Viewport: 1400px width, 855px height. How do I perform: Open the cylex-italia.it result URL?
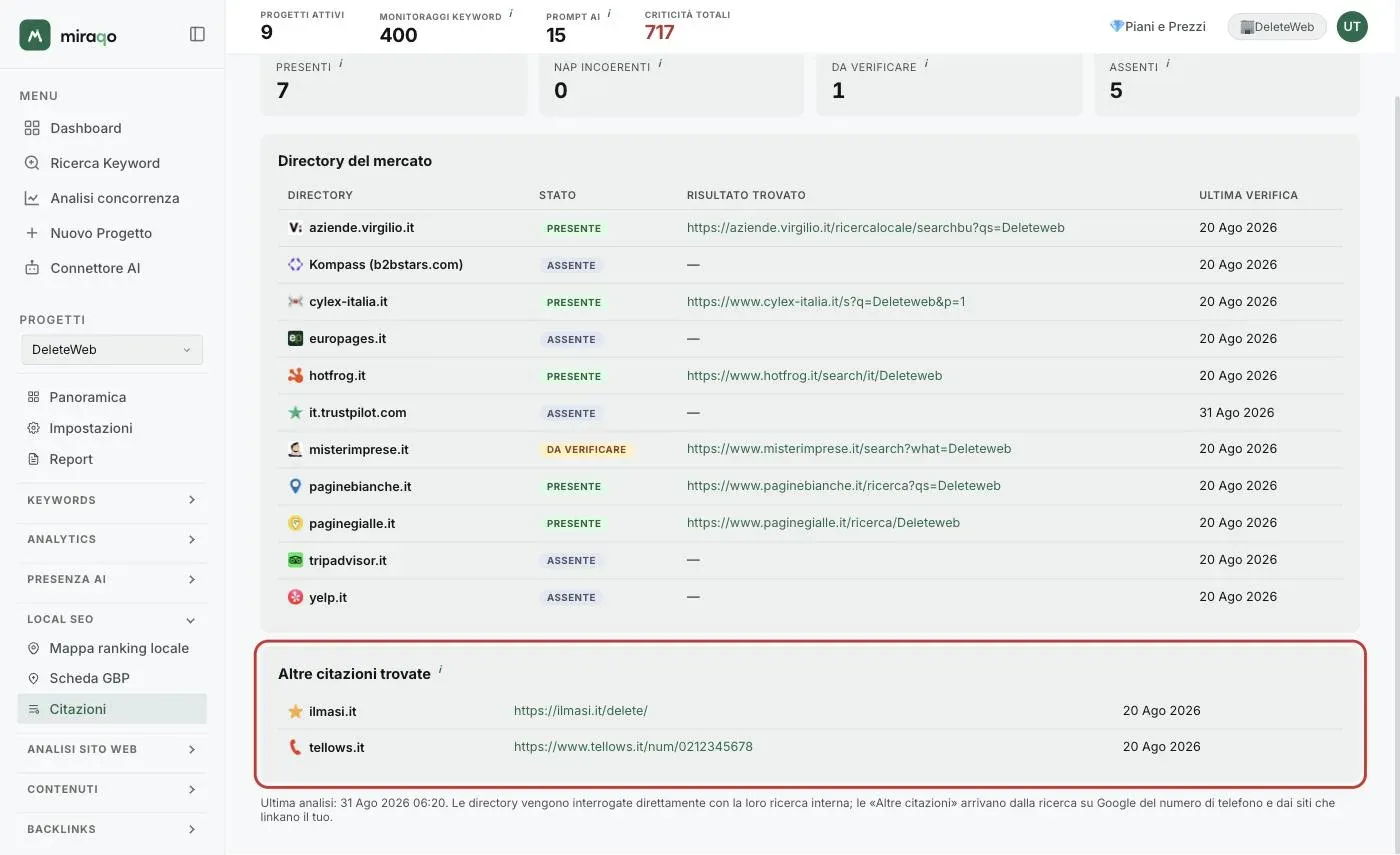[826, 302]
